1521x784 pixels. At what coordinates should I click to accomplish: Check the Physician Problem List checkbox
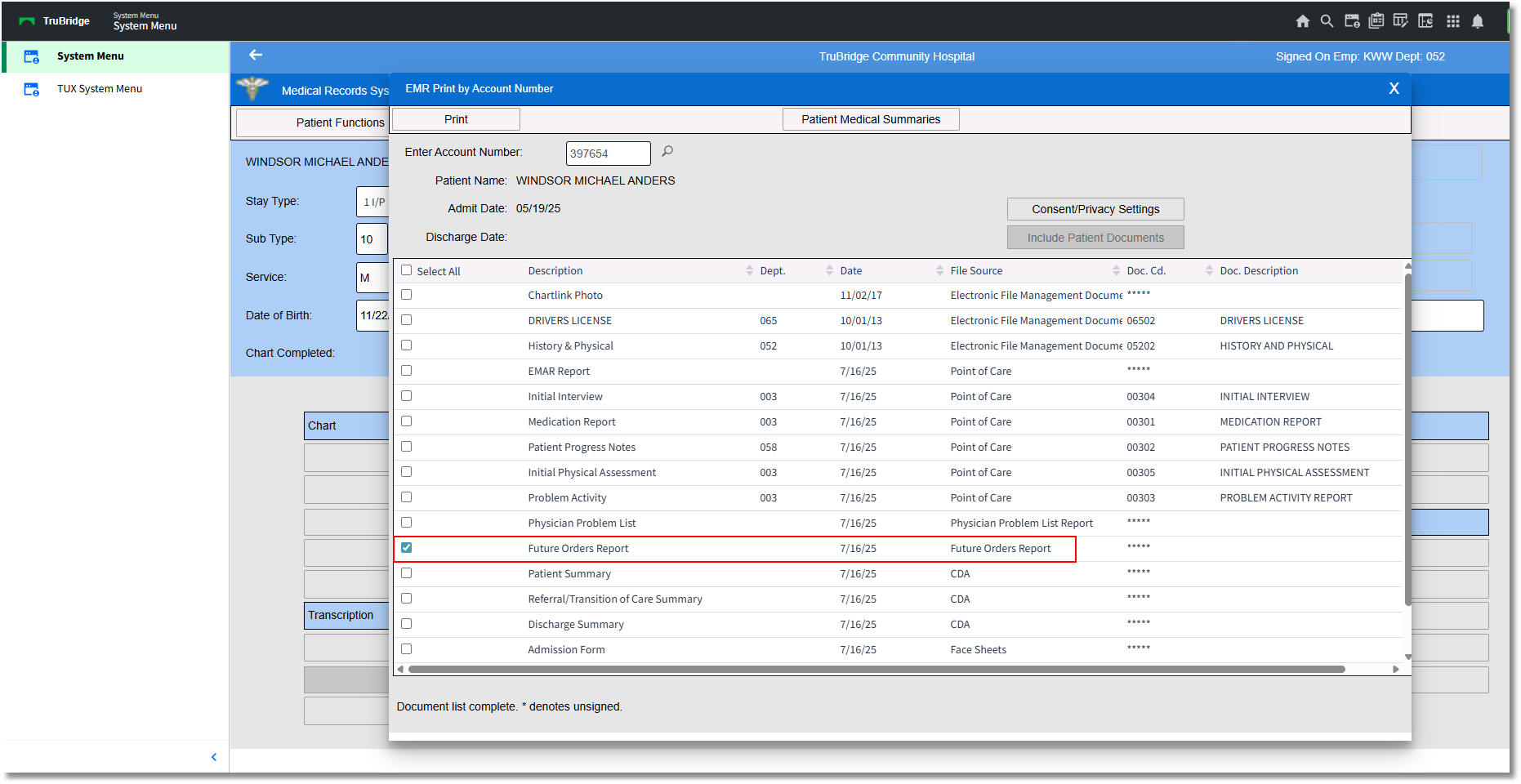[407, 523]
